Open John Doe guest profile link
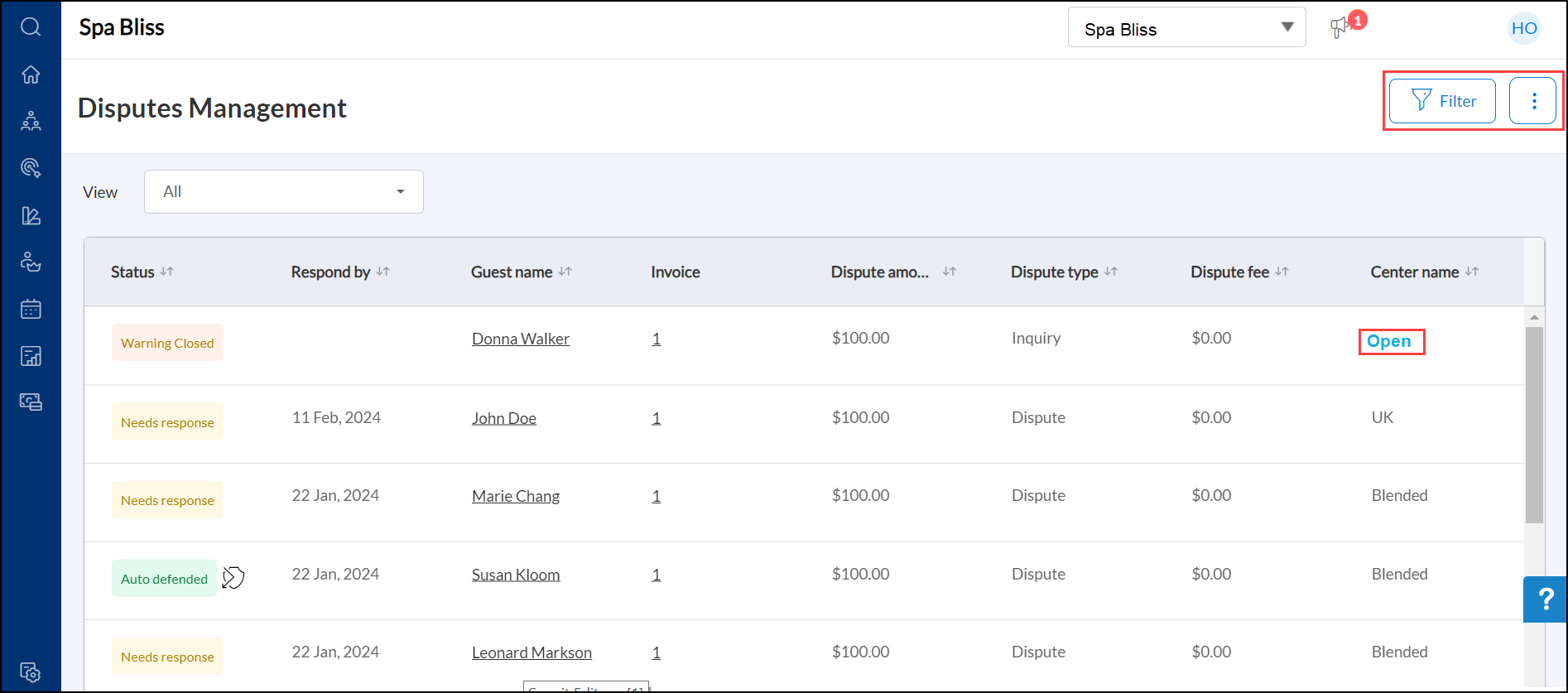Viewport: 1568px width, 693px height. click(x=504, y=418)
